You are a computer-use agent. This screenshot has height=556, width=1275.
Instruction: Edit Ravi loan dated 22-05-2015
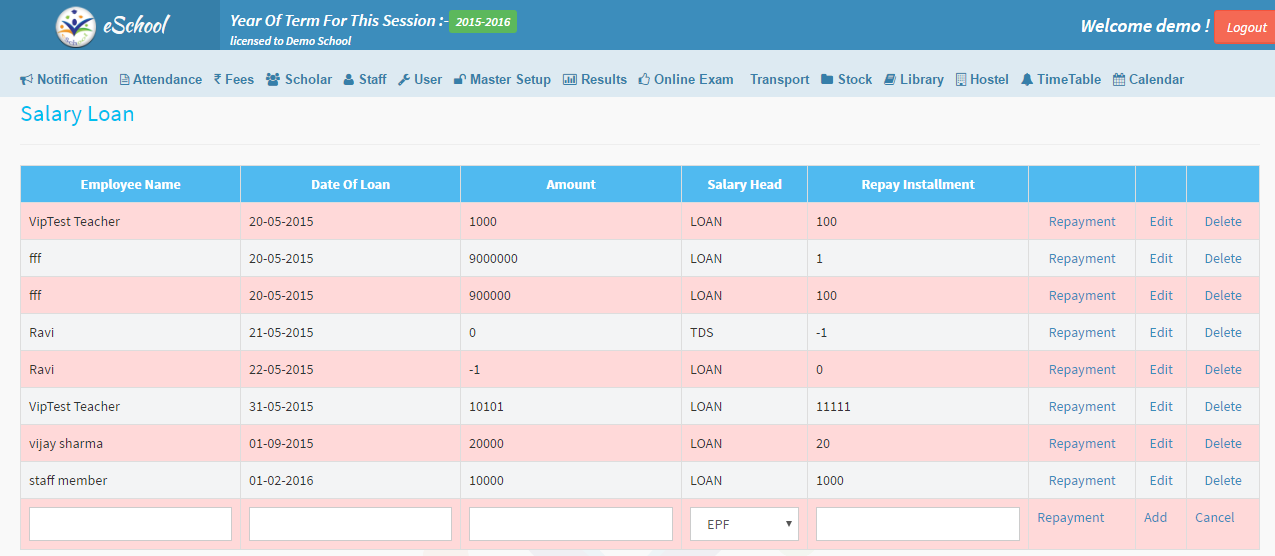coord(1161,369)
